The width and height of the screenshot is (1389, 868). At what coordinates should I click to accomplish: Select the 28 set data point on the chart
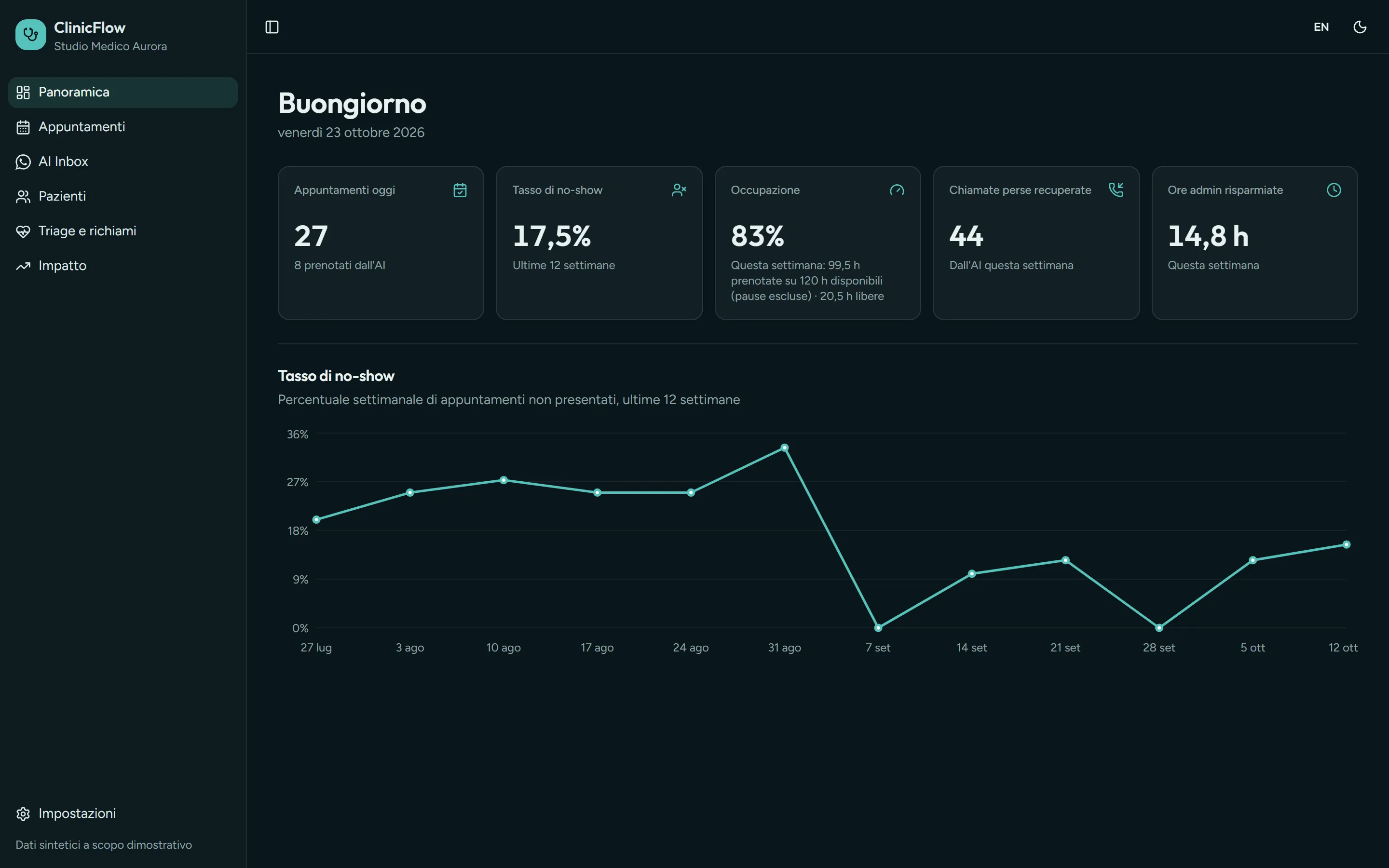click(x=1159, y=627)
